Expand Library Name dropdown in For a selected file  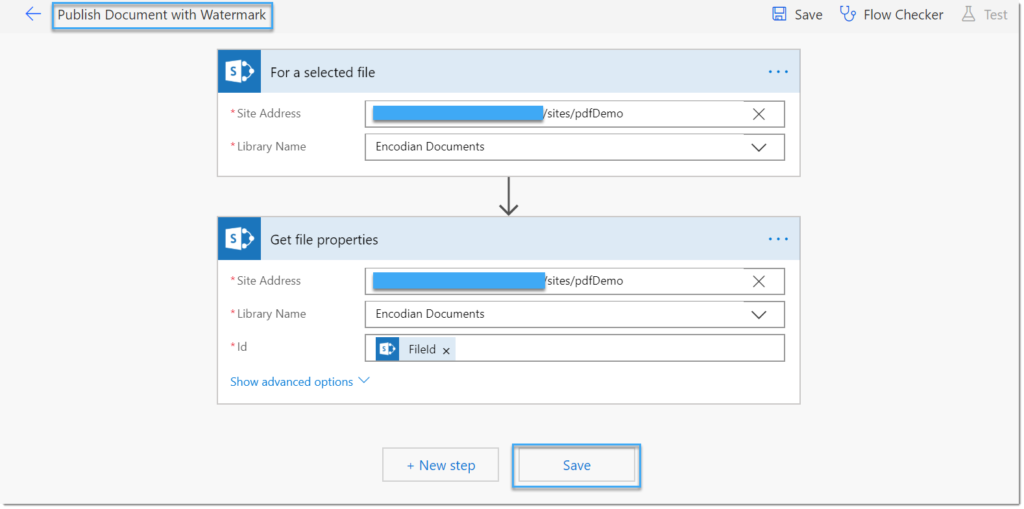(758, 147)
